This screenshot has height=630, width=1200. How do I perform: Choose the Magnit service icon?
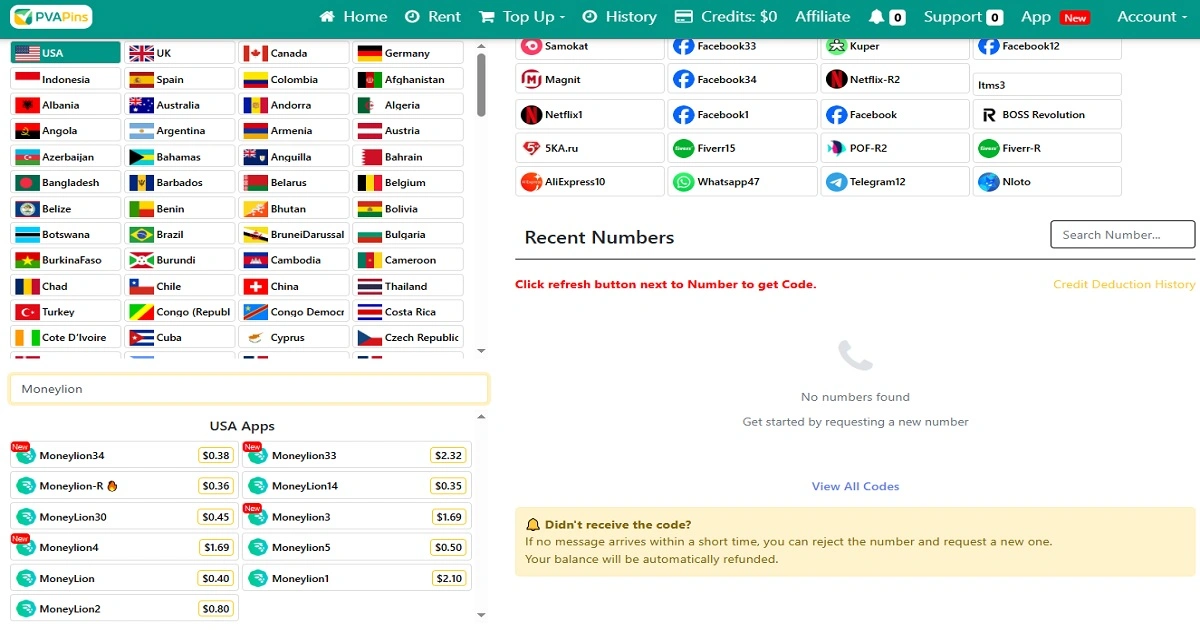531,79
